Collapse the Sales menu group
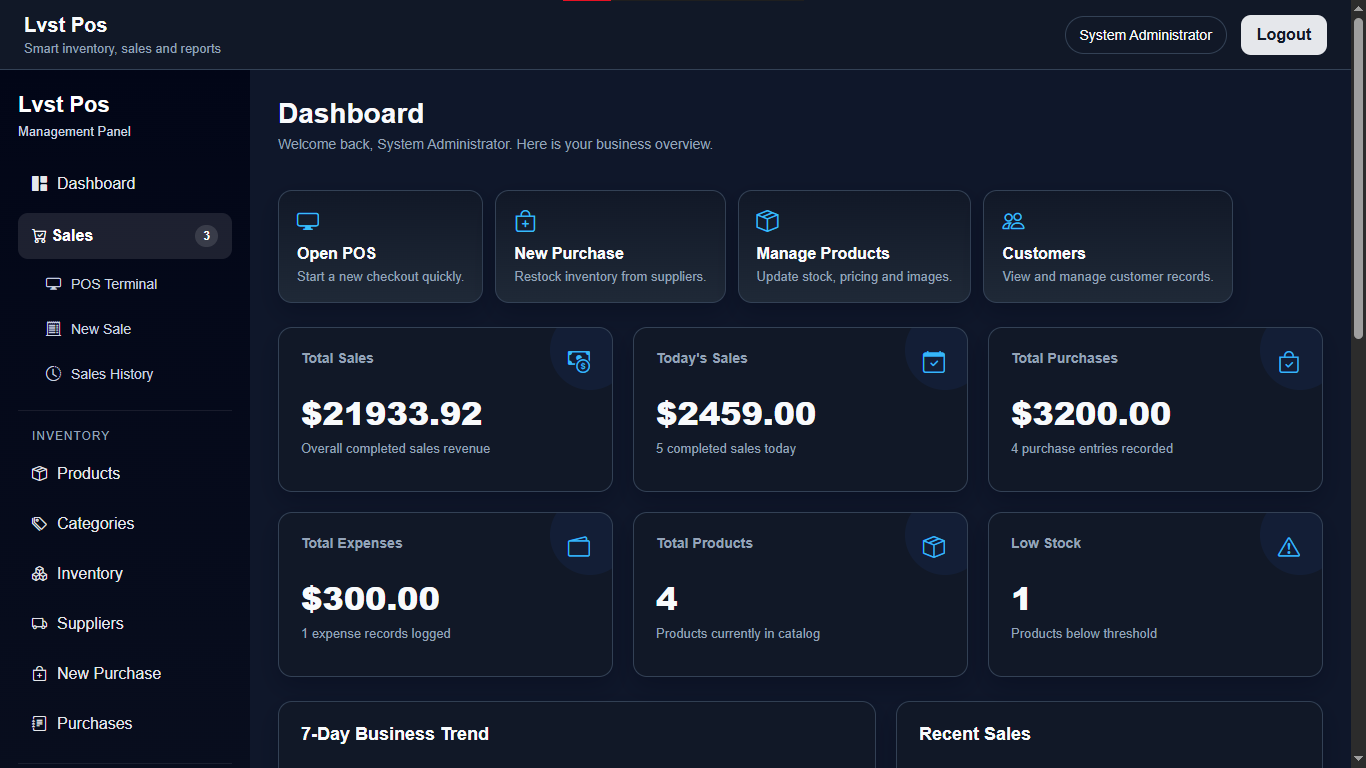This screenshot has height=768, width=1366. click(125, 236)
